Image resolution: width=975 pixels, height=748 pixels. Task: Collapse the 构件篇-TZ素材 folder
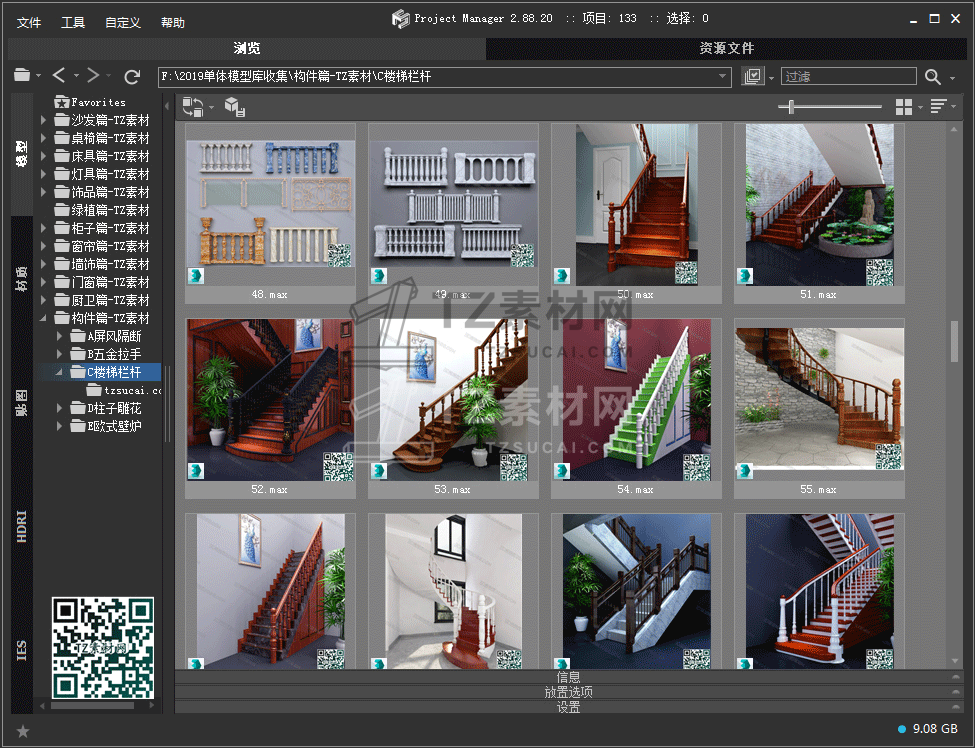click(44, 318)
